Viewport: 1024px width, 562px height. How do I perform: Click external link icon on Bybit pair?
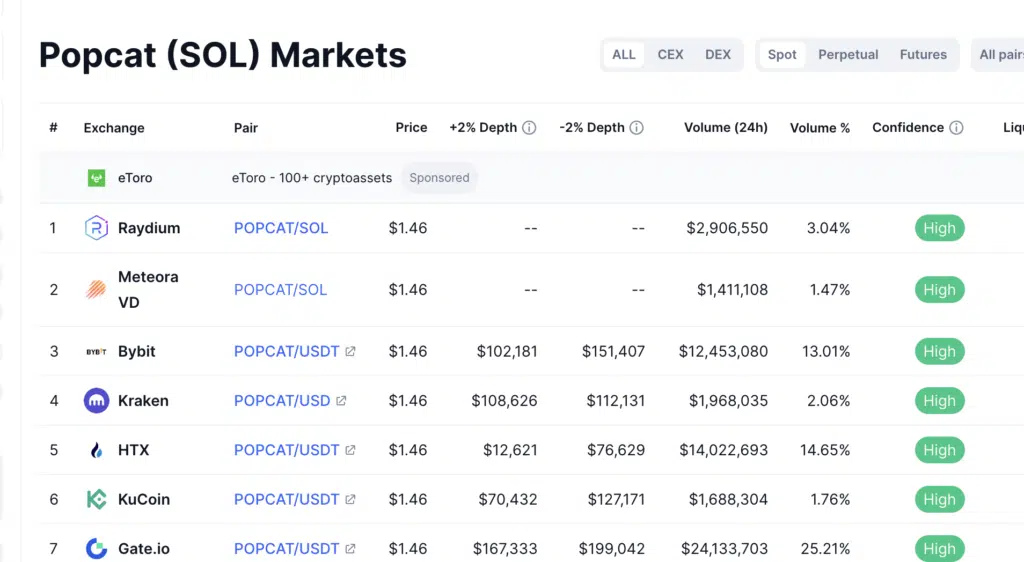pyautogui.click(x=350, y=351)
